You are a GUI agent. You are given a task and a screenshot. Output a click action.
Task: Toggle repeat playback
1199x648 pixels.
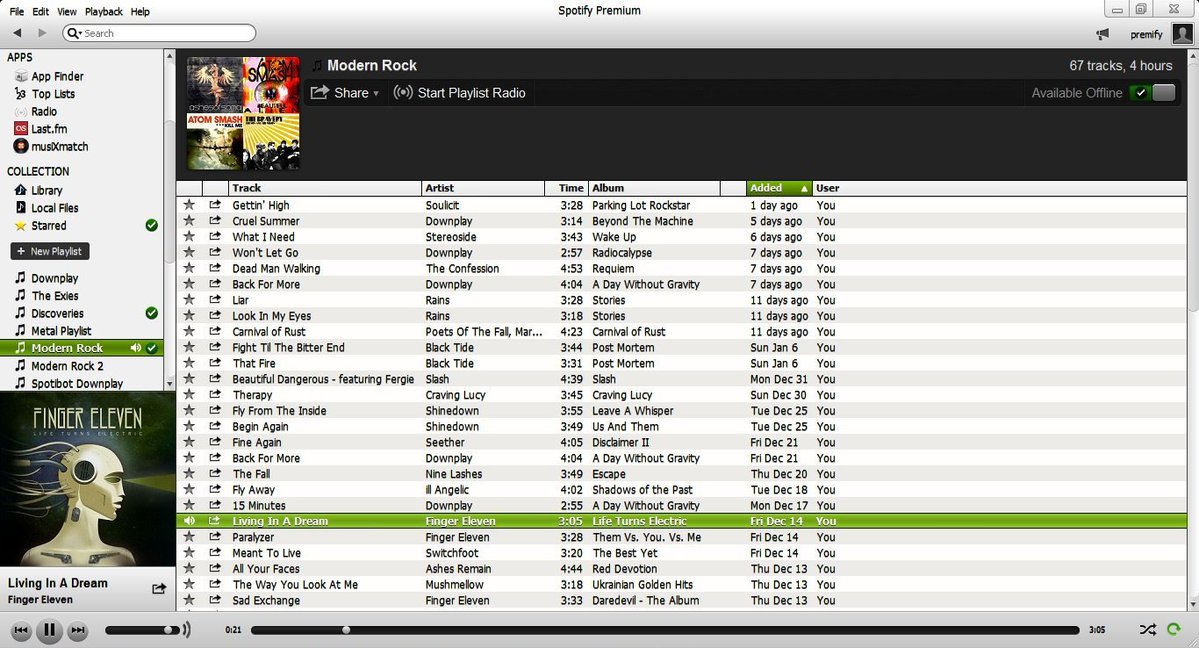[x=1174, y=630]
